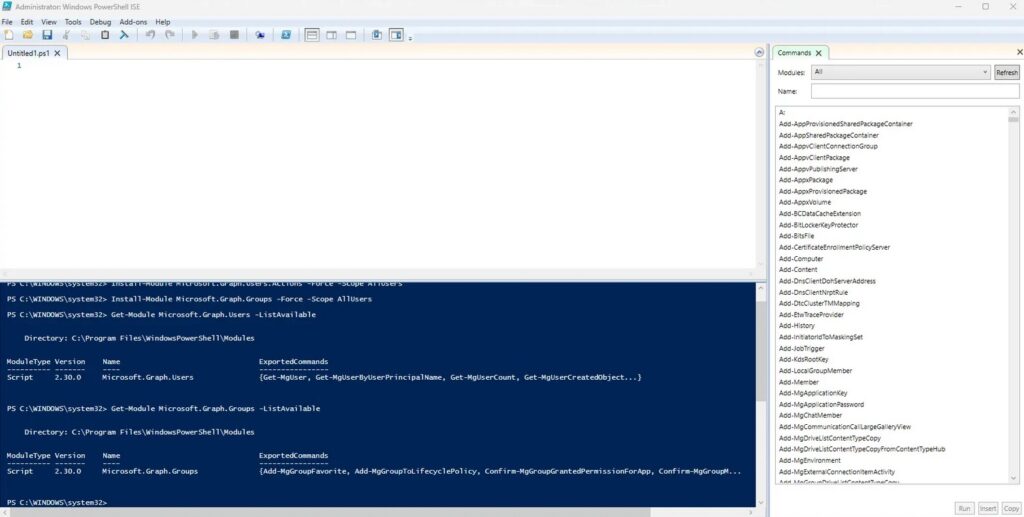Click the New Remote PowerShell Tab icon
The image size is (1024, 517).
pos(260,35)
